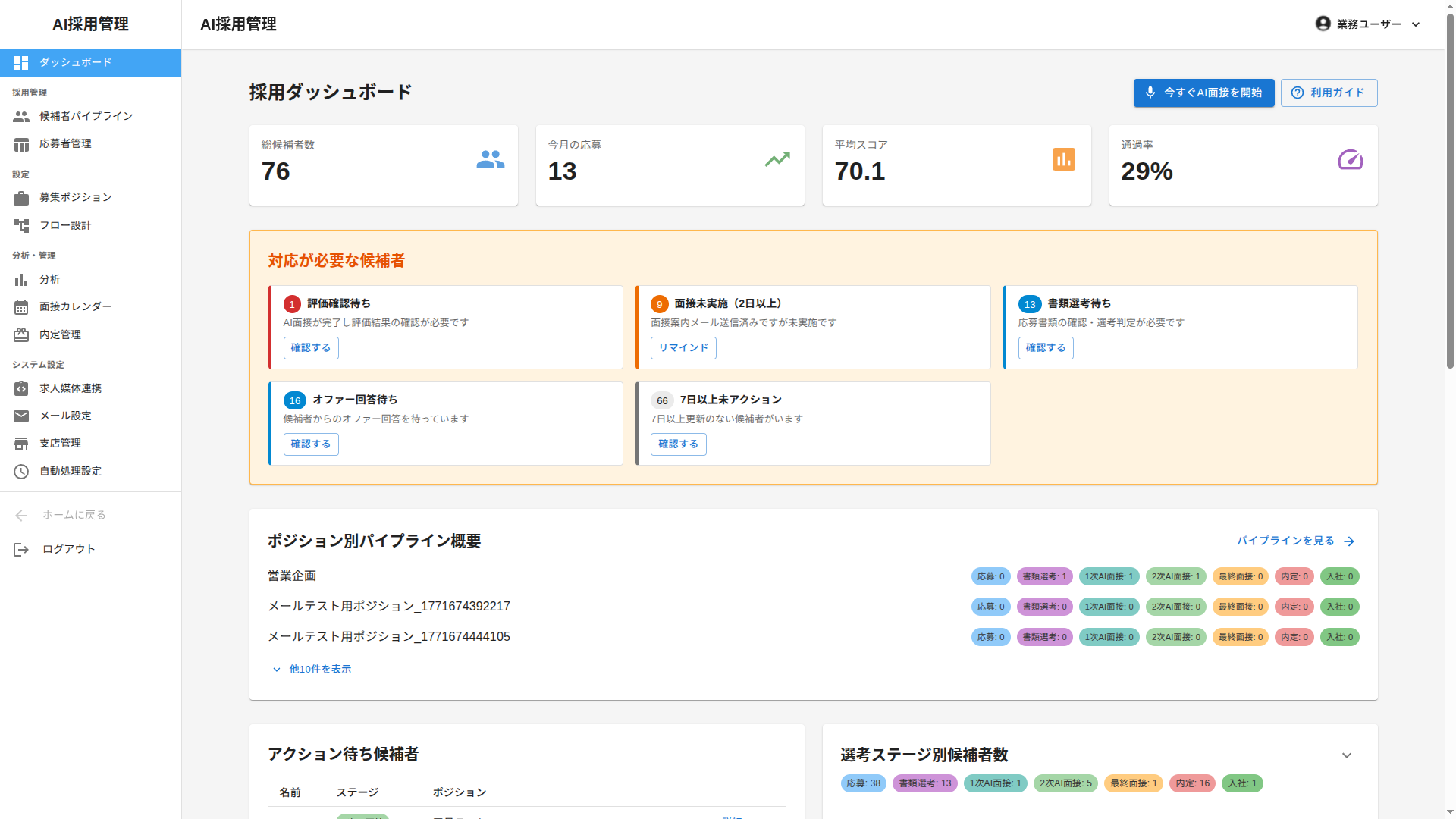Screen dimensions: 1456x819
Task: Open 自動処理設定 with the clock icon
Action: point(21,470)
